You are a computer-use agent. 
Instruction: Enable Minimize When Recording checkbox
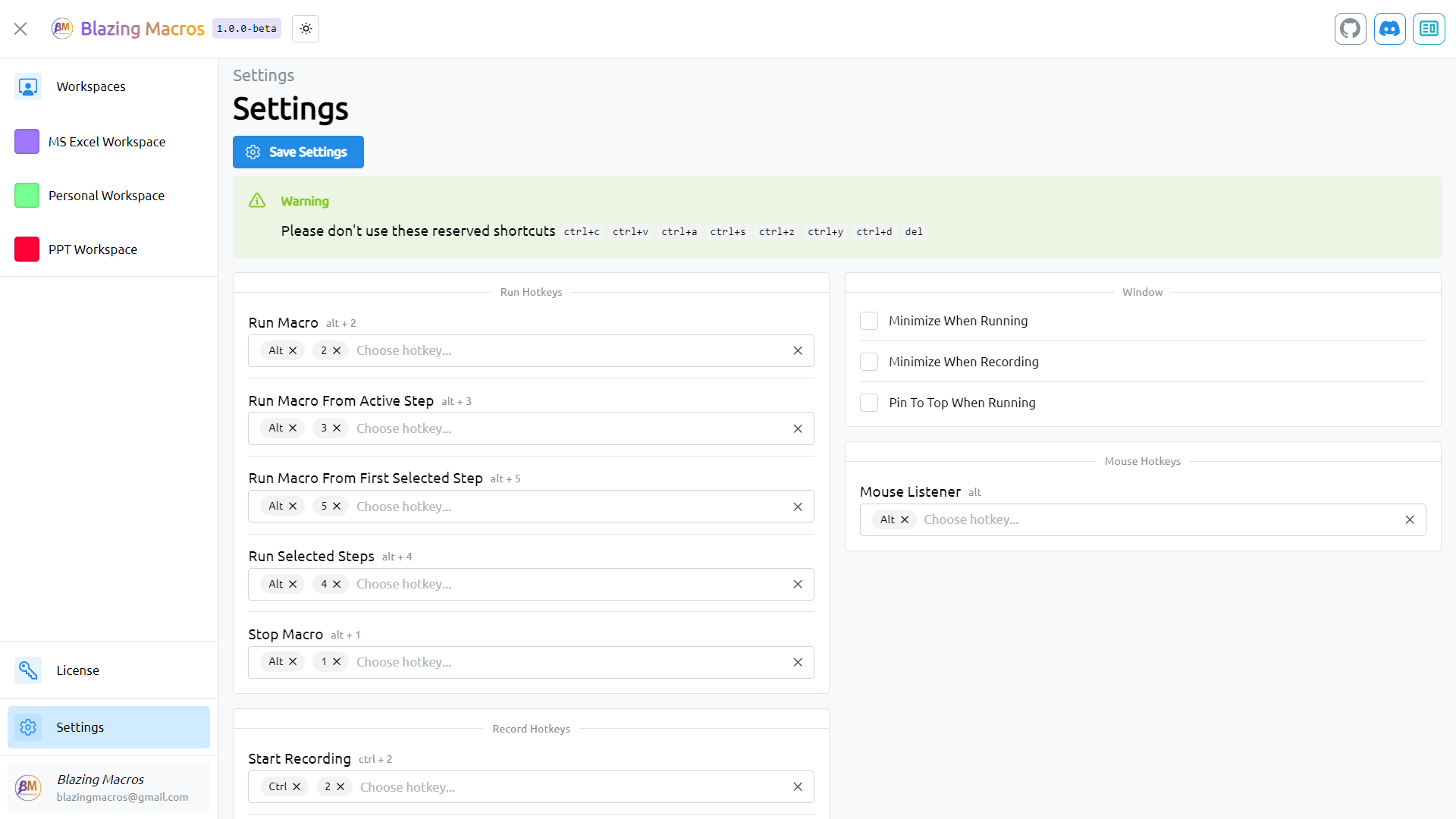(x=869, y=362)
